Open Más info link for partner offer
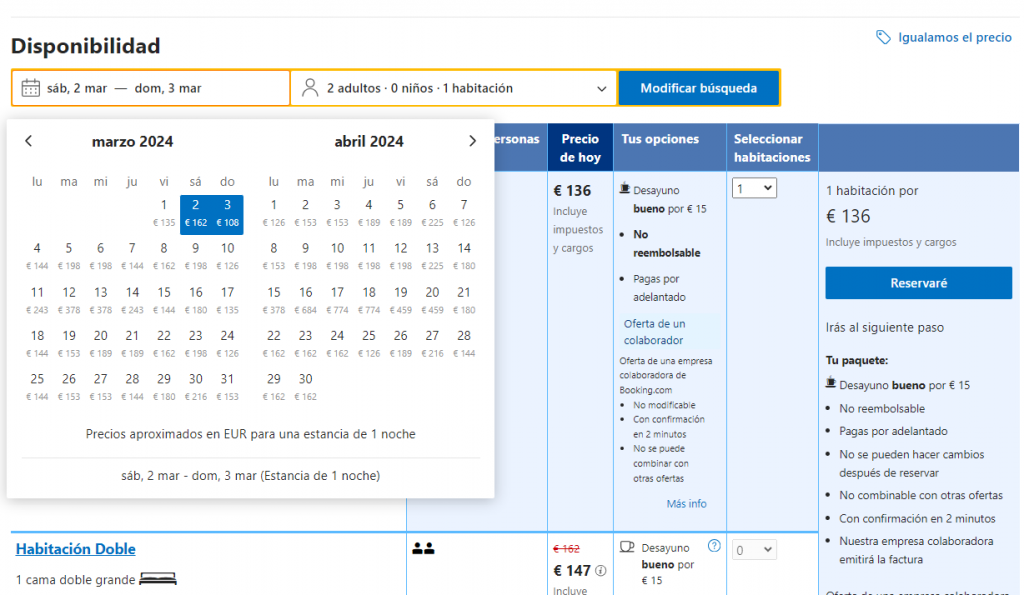 coord(686,503)
